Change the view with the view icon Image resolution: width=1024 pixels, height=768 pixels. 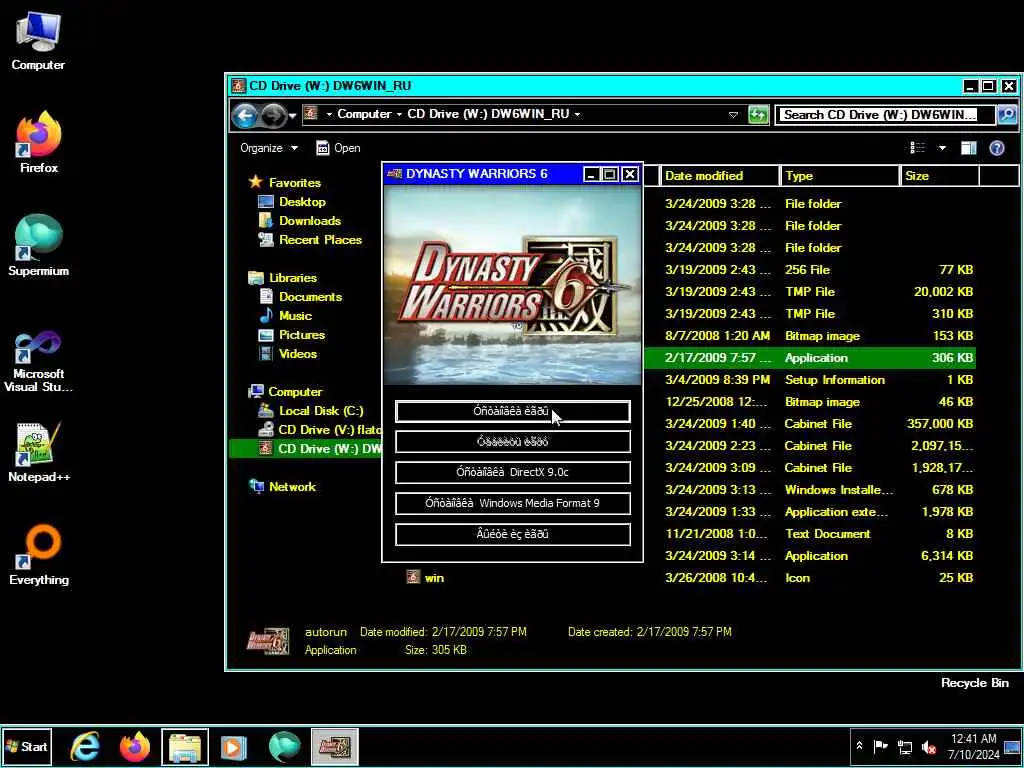918,148
